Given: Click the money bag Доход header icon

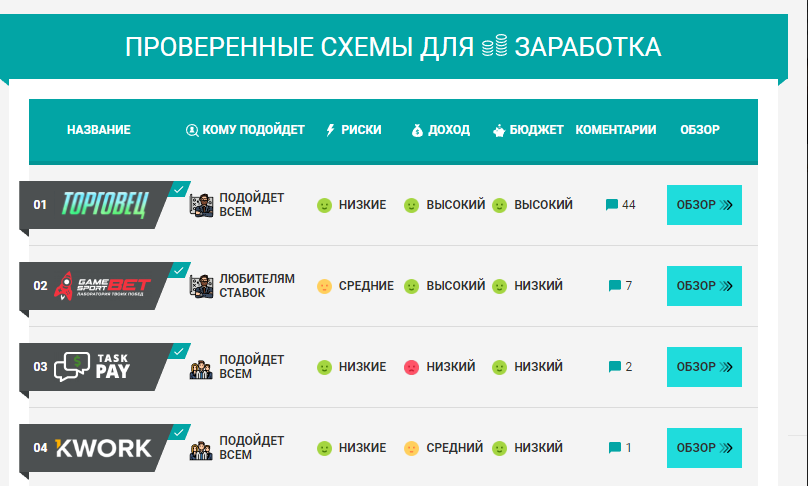Looking at the screenshot, I should tap(417, 130).
